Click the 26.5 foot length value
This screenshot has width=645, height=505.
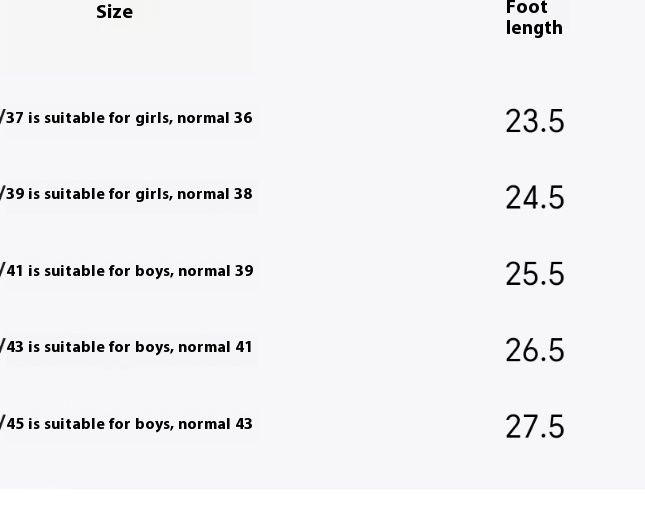[534, 350]
